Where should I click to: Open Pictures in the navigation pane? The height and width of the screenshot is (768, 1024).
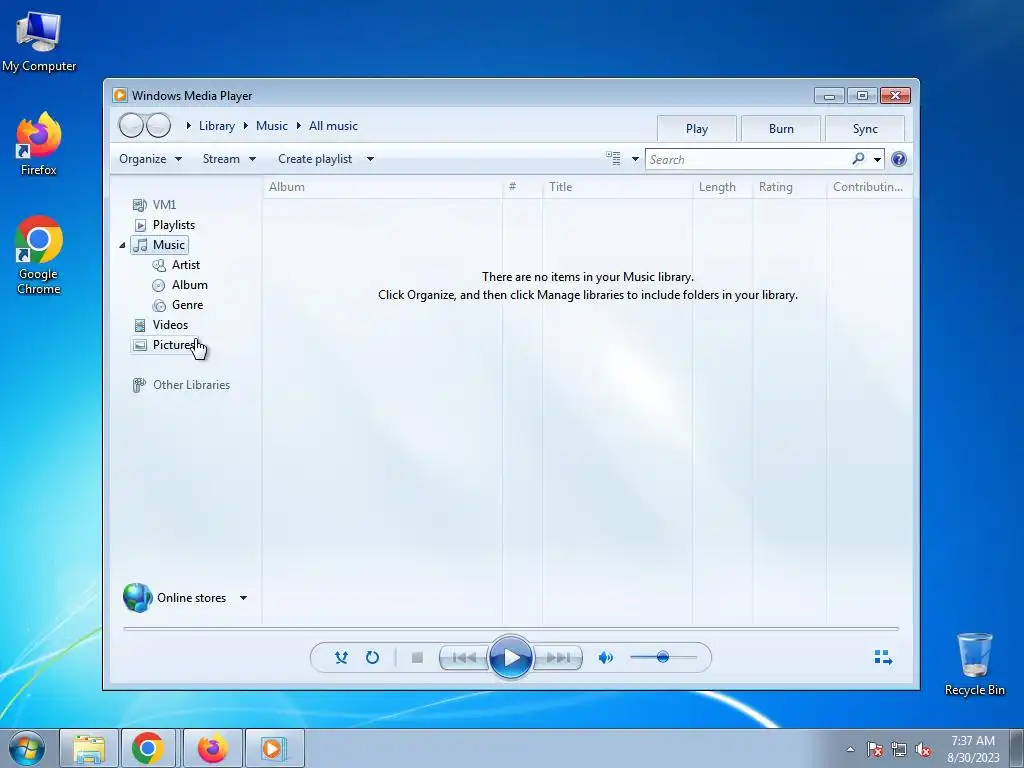(165, 345)
